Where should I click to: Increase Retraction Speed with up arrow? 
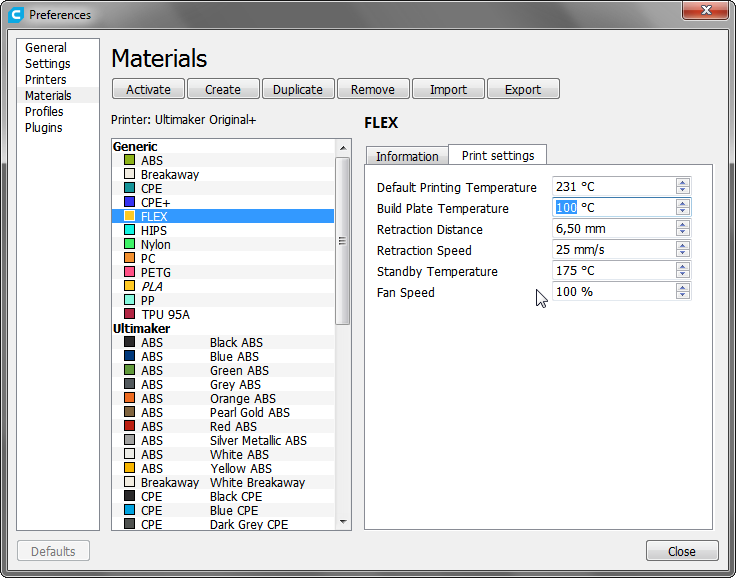682,246
